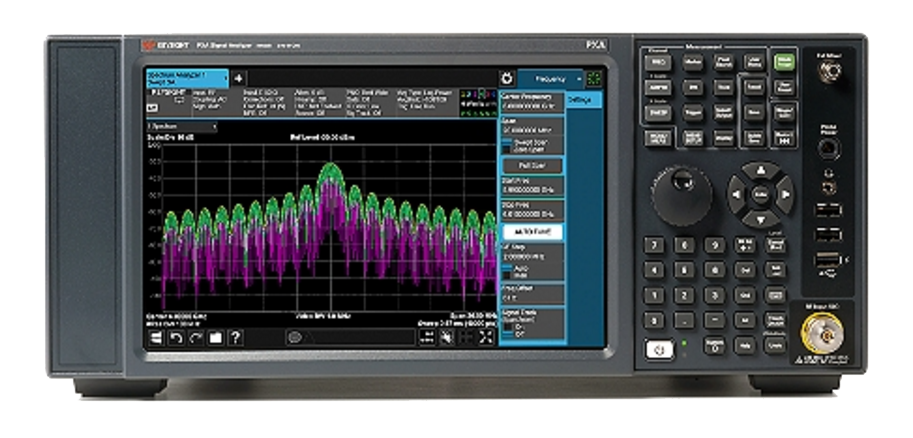913x438 pixels.
Task: Tap the question mark help icon
Action: 235,338
